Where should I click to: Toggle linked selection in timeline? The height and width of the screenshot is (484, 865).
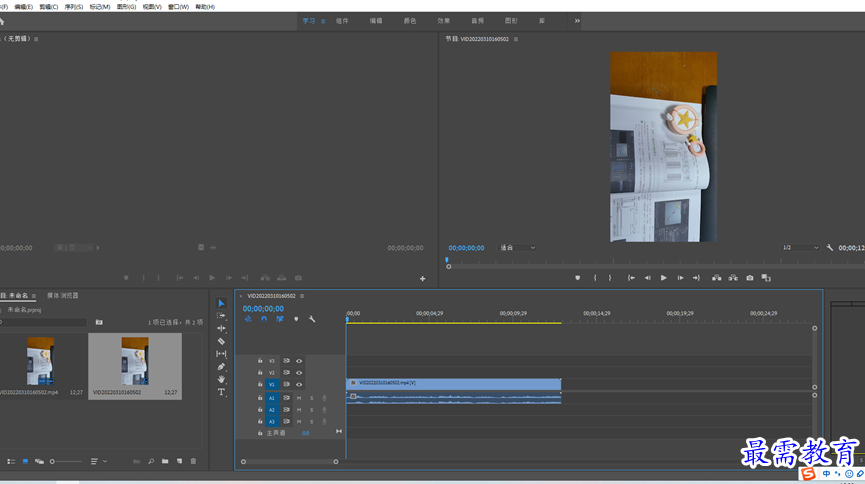[280, 319]
